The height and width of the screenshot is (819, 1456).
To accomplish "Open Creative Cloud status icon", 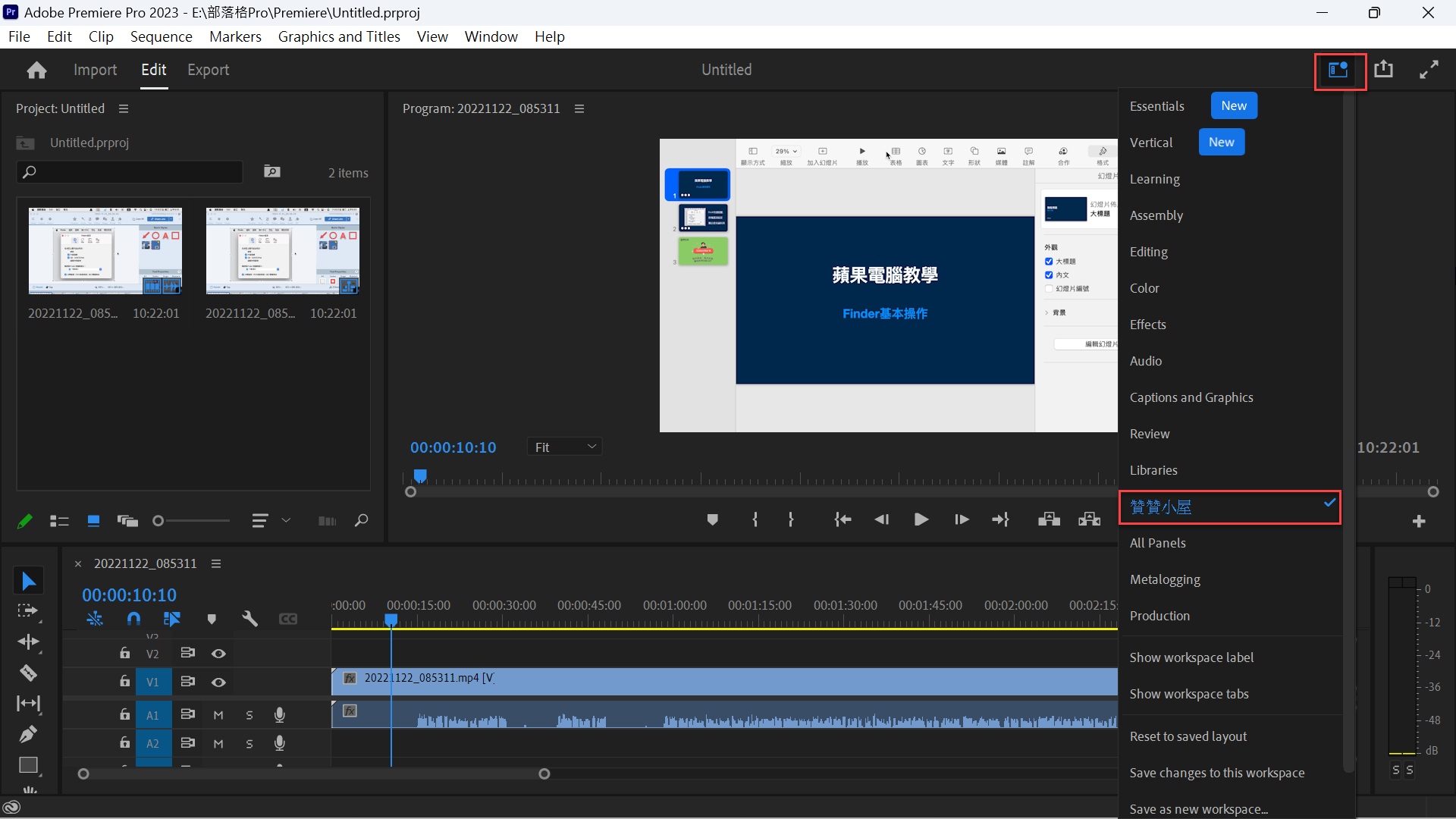I will (11, 807).
